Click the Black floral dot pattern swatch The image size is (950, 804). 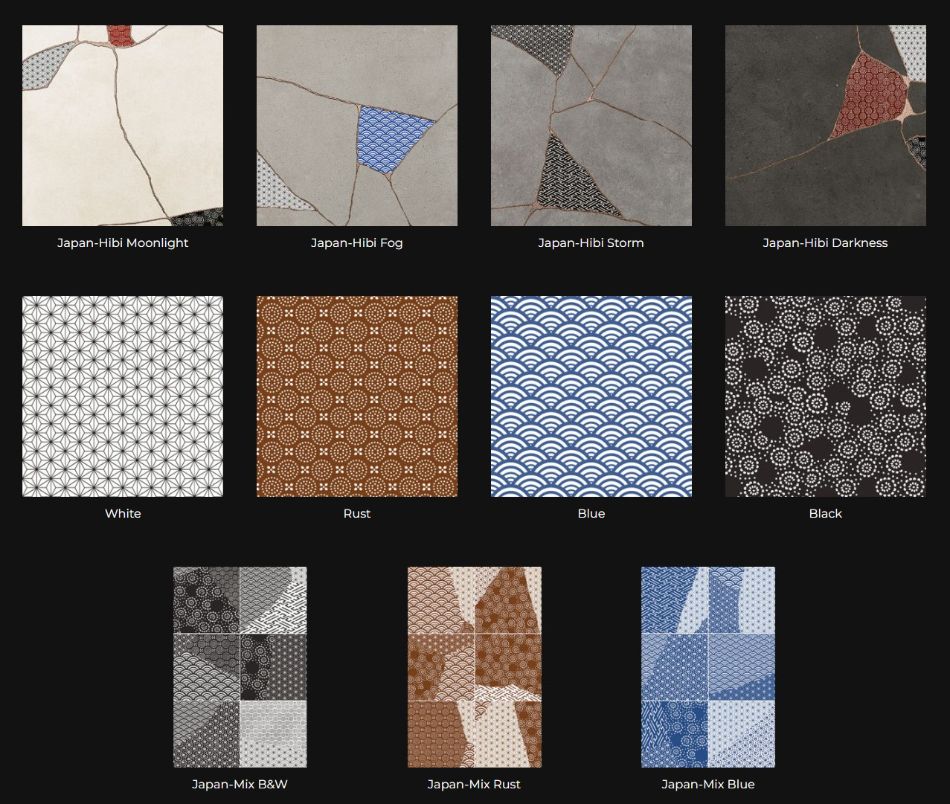click(825, 396)
